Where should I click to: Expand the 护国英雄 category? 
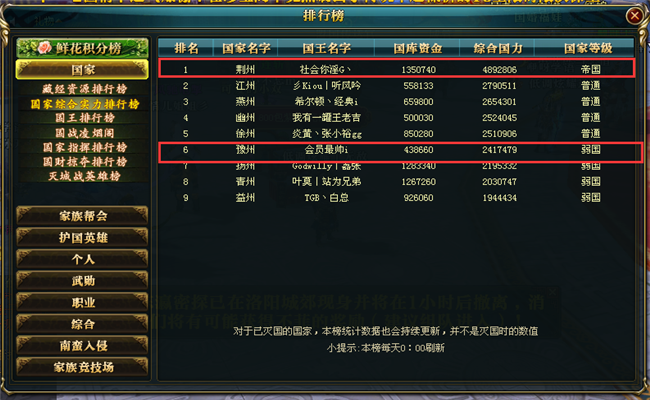tap(82, 238)
